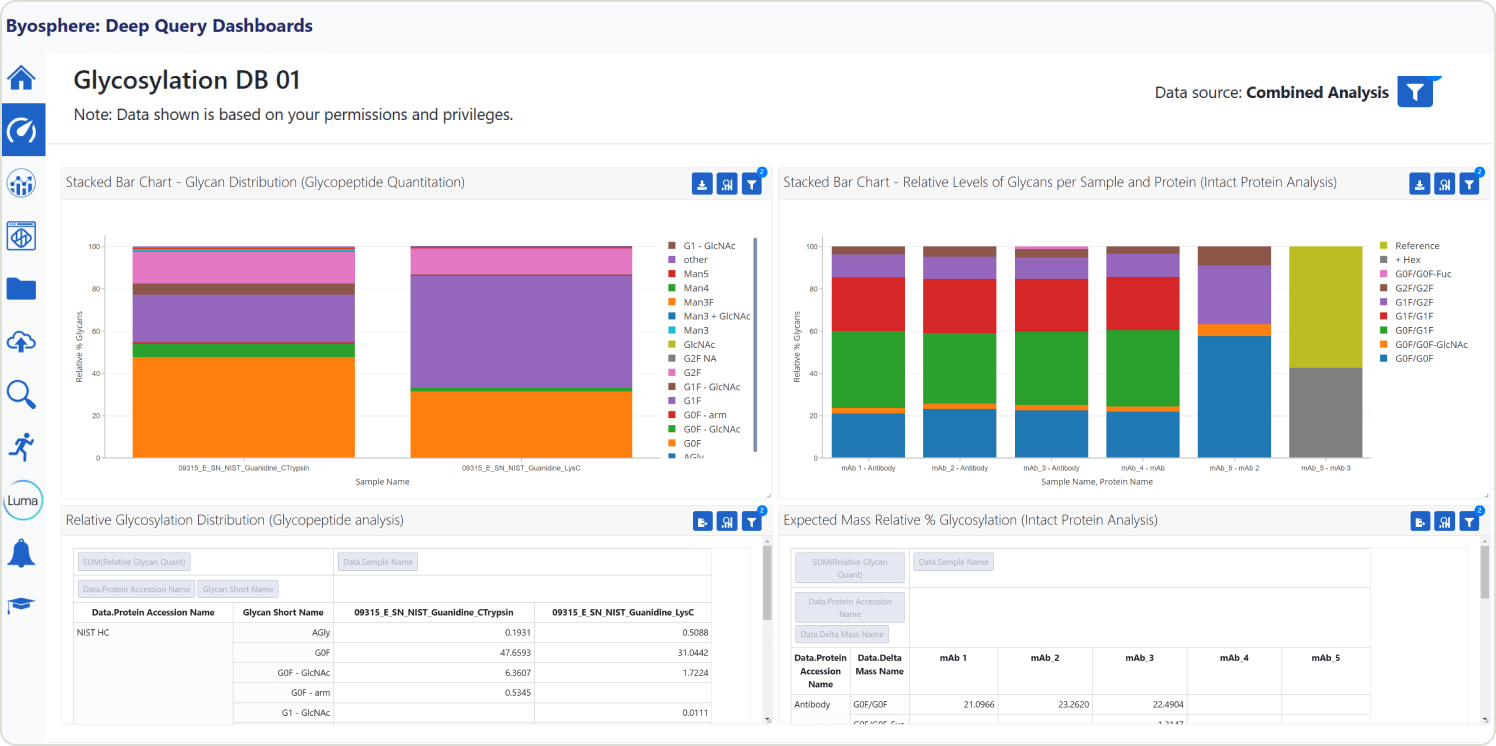Open the notifications bell in sidebar
Viewport: 1496px width, 746px height.
tap(22, 553)
